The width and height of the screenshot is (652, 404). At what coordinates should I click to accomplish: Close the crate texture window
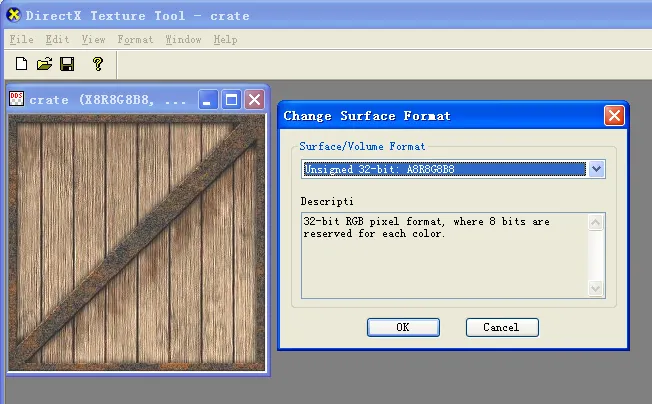(x=254, y=100)
